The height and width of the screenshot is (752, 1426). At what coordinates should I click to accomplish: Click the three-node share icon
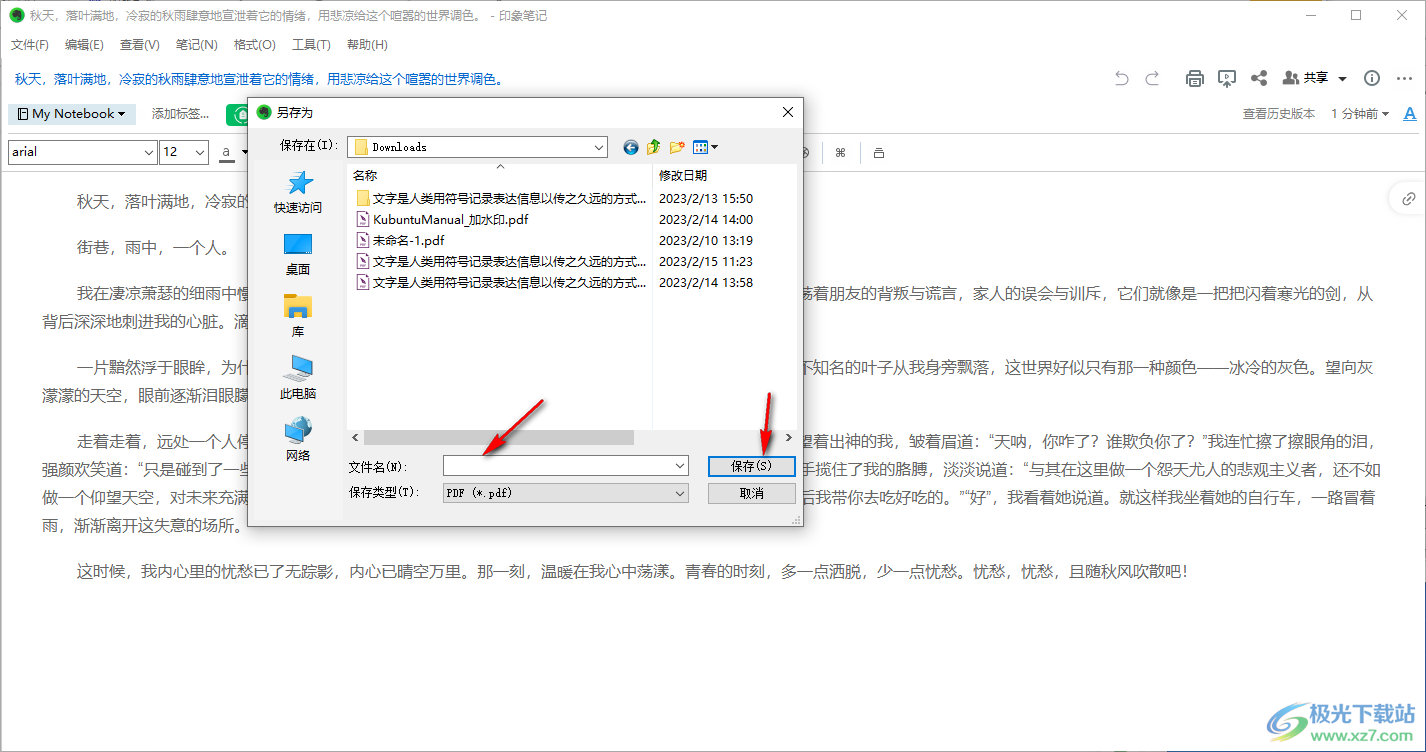point(1259,78)
